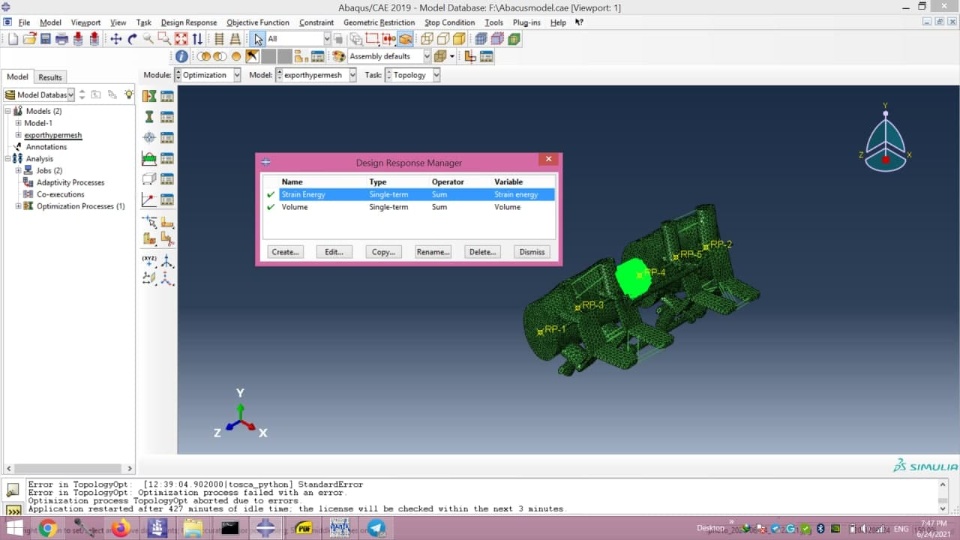
Task: Open the Objective Function menu
Action: (x=258, y=23)
